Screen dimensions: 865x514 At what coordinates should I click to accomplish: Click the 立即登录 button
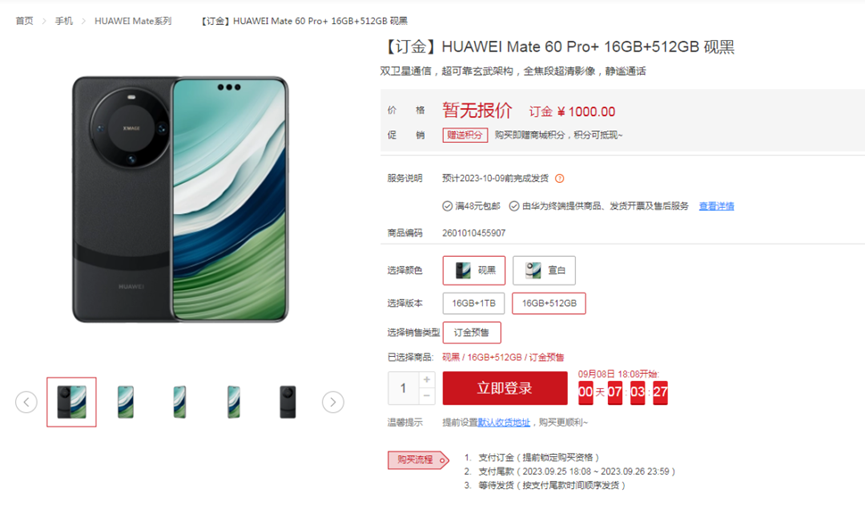pos(505,388)
